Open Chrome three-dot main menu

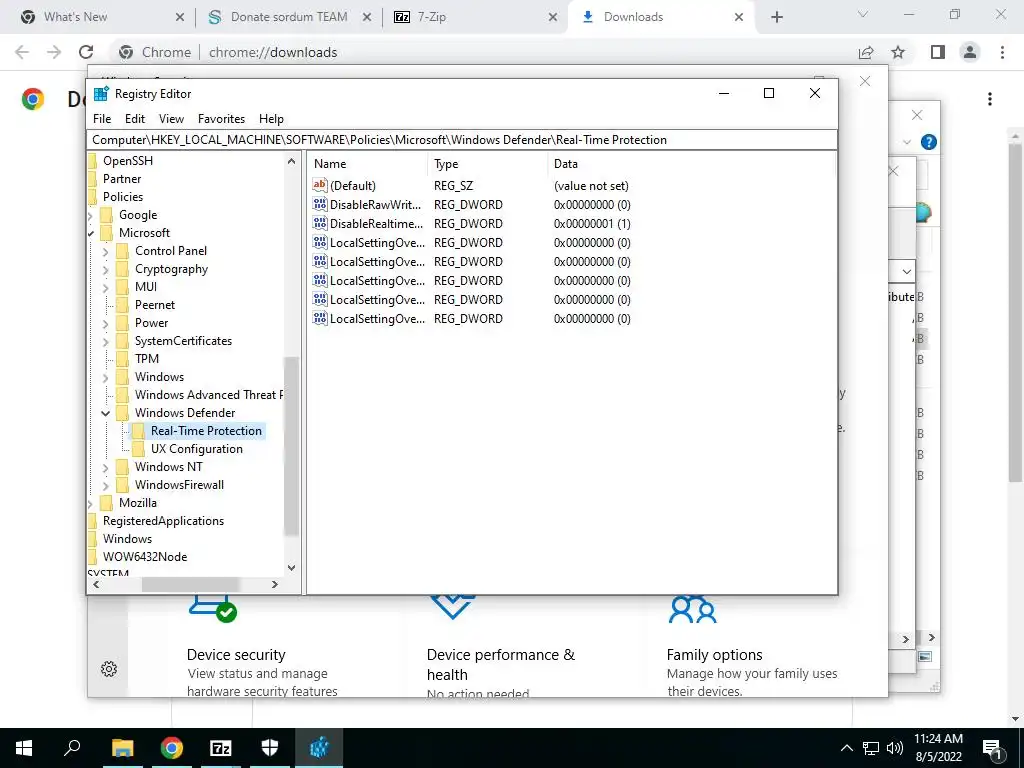(x=1002, y=52)
